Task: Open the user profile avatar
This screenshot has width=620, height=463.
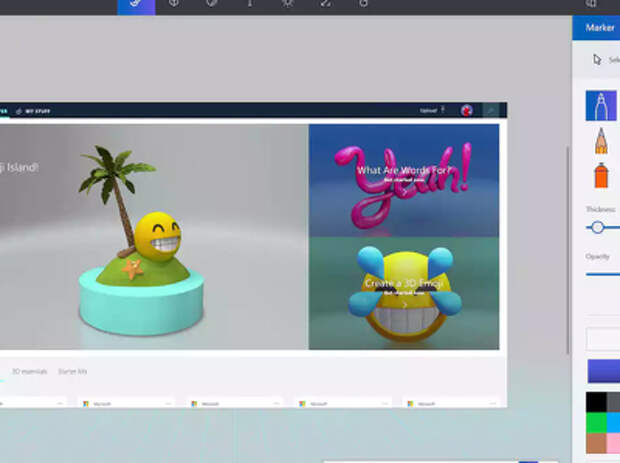Action: [466, 110]
